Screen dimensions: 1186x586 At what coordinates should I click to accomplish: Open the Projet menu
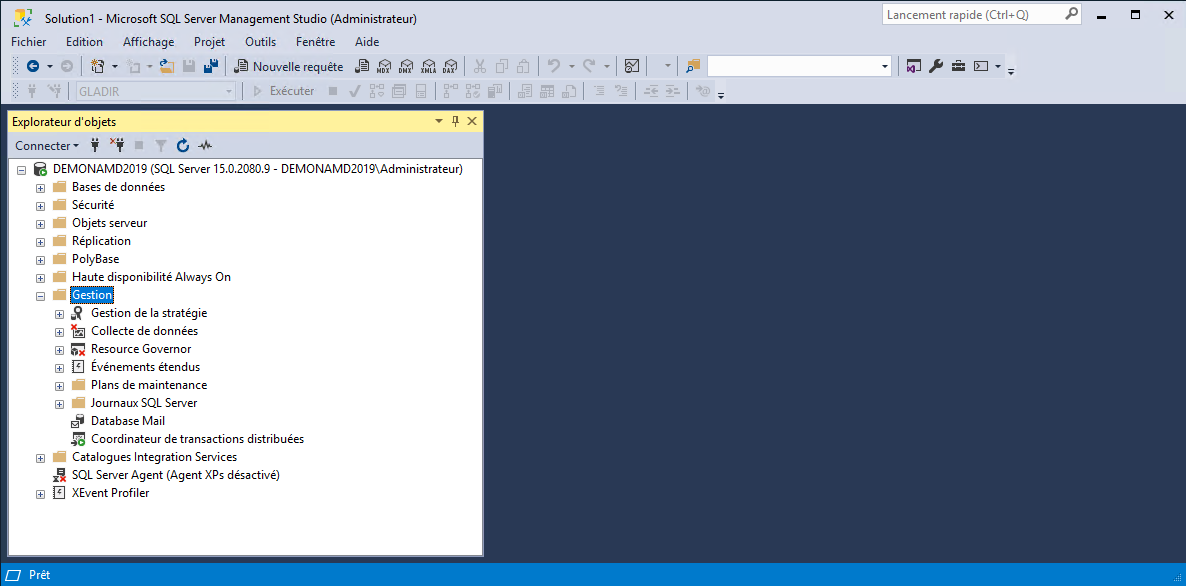(x=210, y=42)
